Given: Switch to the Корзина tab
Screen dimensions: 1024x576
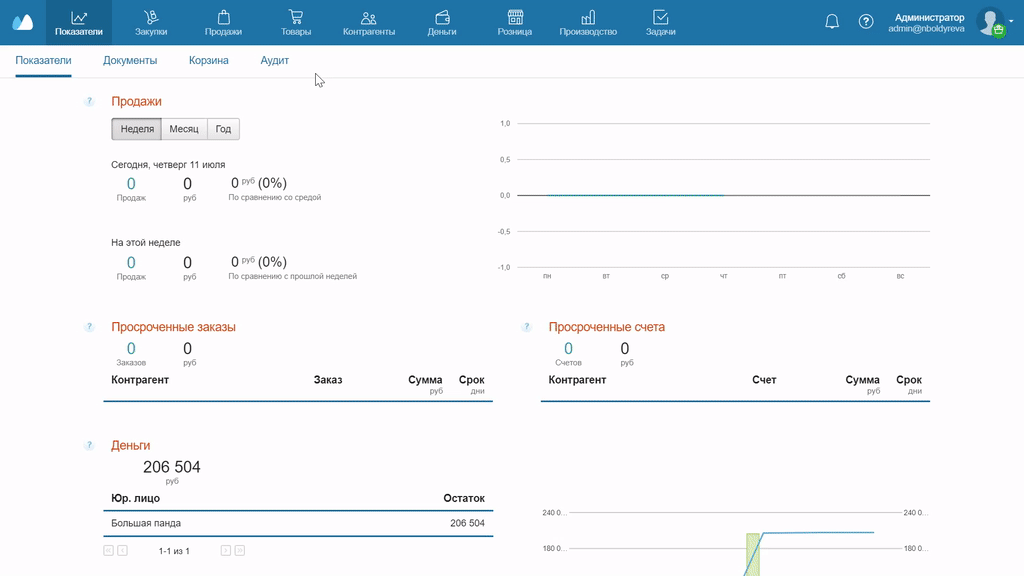Looking at the screenshot, I should [208, 61].
